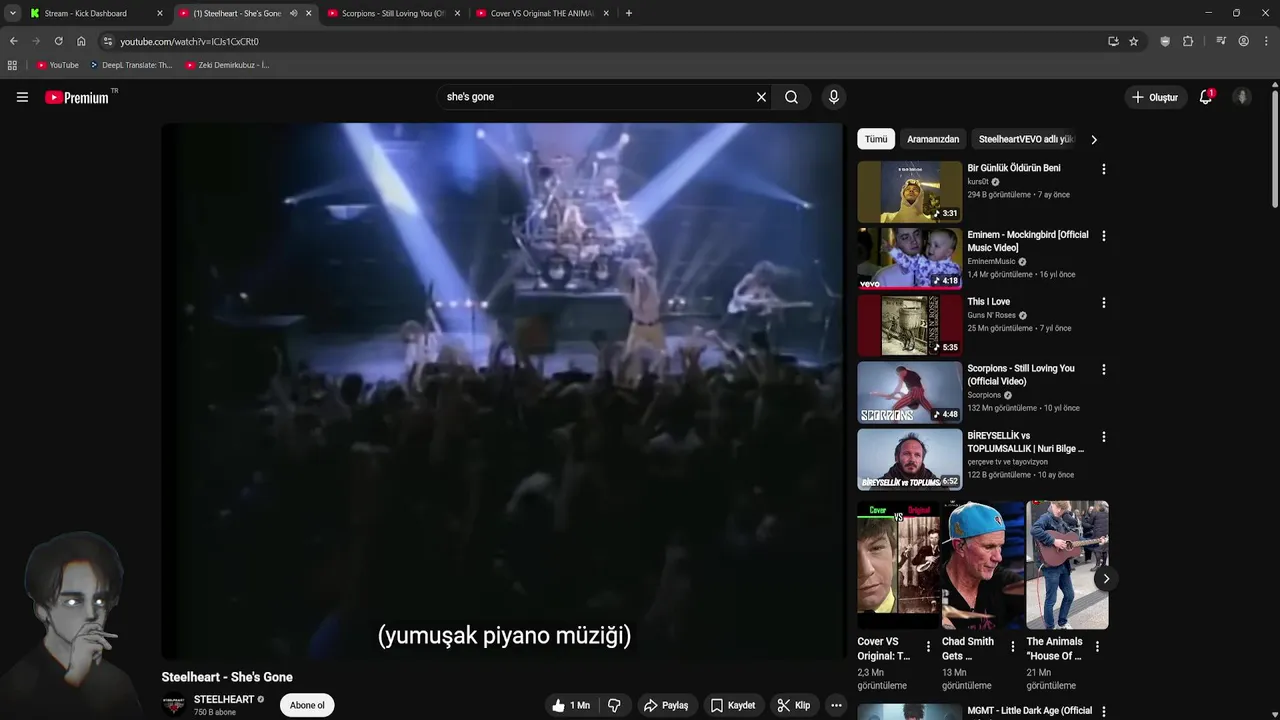Open a new browser tab
This screenshot has height=720, width=1280.
point(628,13)
